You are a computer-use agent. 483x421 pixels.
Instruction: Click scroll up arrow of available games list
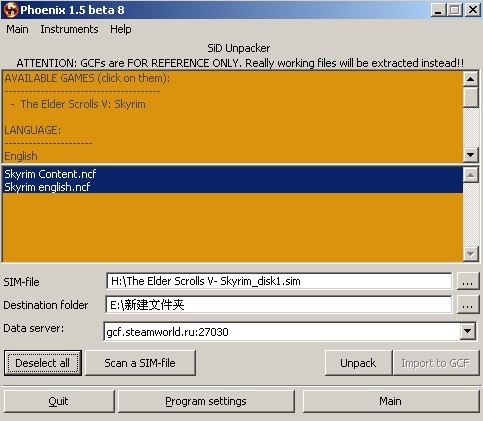[x=471, y=79]
